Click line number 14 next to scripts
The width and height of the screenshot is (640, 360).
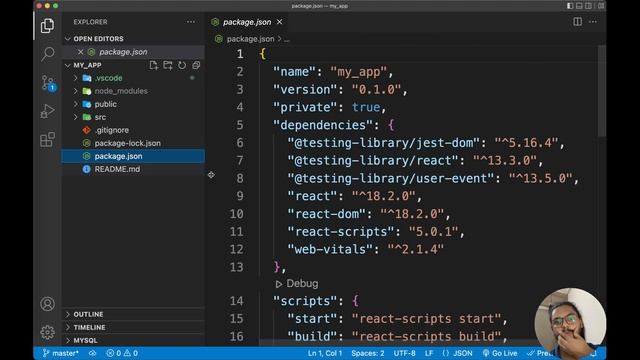pyautogui.click(x=236, y=301)
